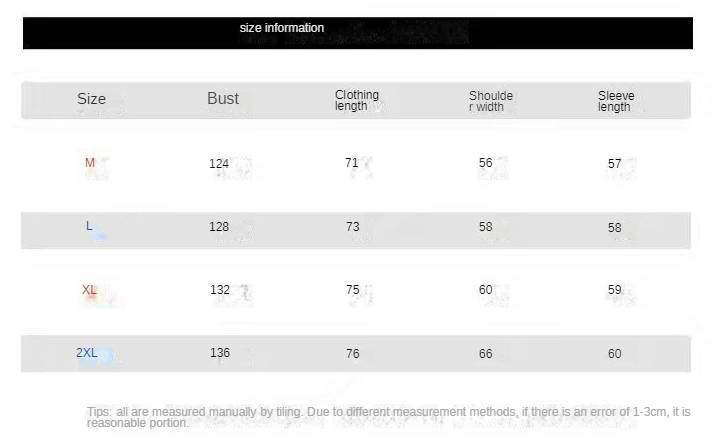Screen dimensions: 722x443
Task: Select the Size column header
Action: 91,99
